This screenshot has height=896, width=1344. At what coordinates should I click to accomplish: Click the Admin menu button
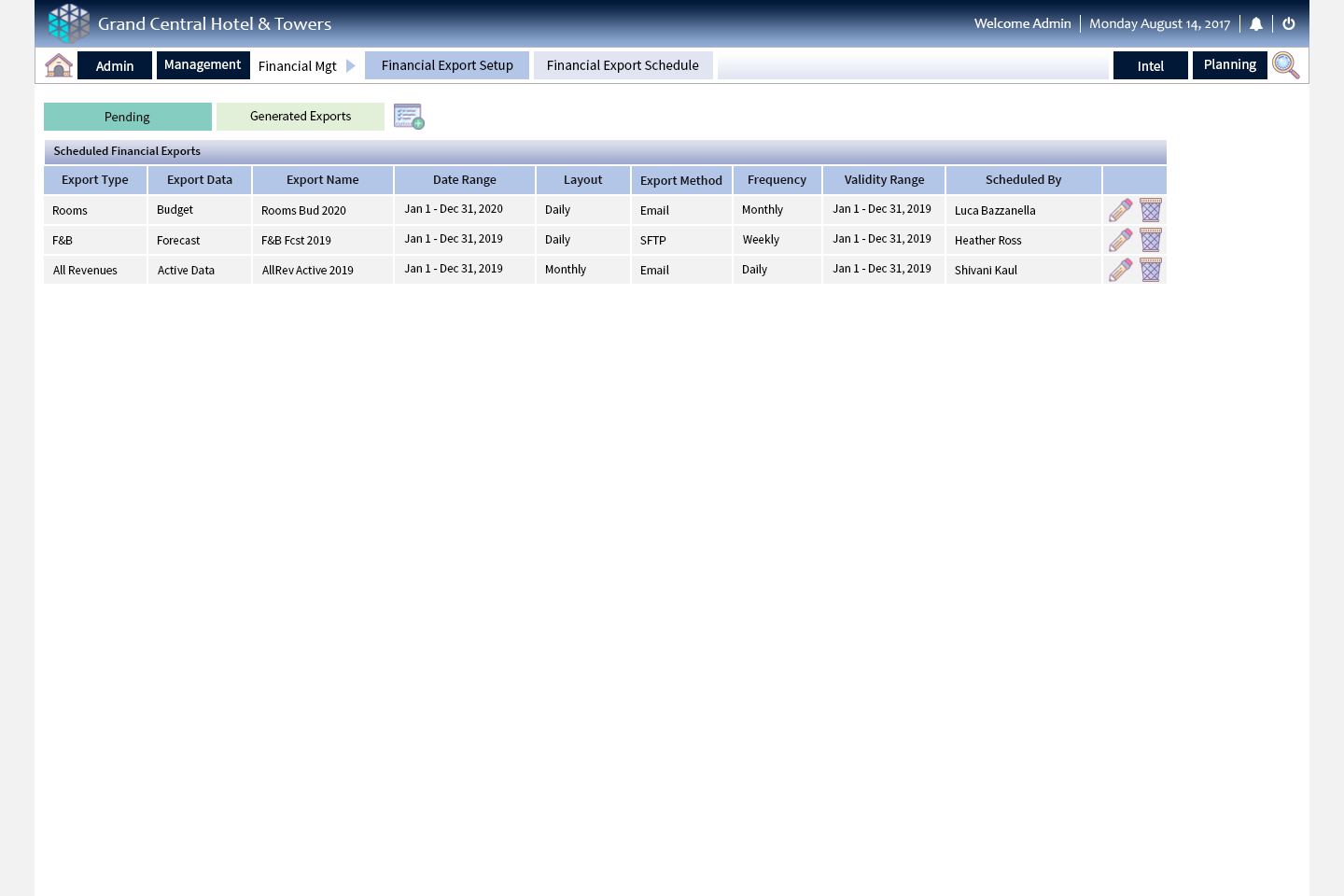[115, 65]
